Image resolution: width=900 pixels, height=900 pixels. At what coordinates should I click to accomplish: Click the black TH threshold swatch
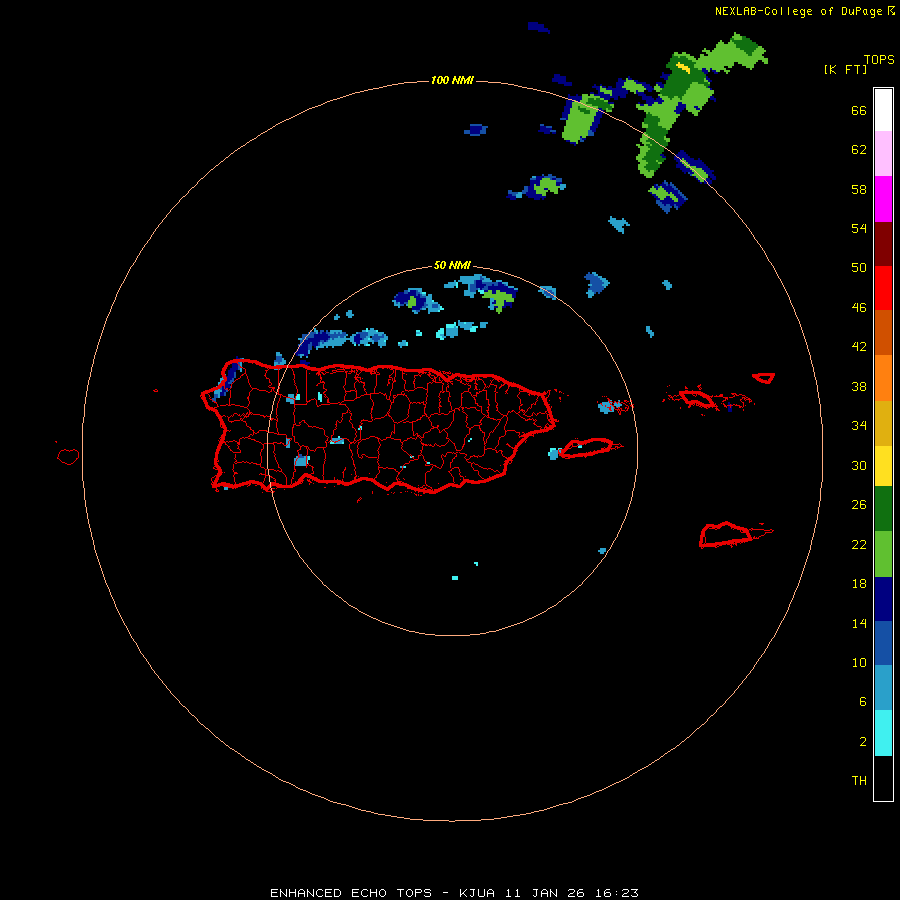coord(883,778)
